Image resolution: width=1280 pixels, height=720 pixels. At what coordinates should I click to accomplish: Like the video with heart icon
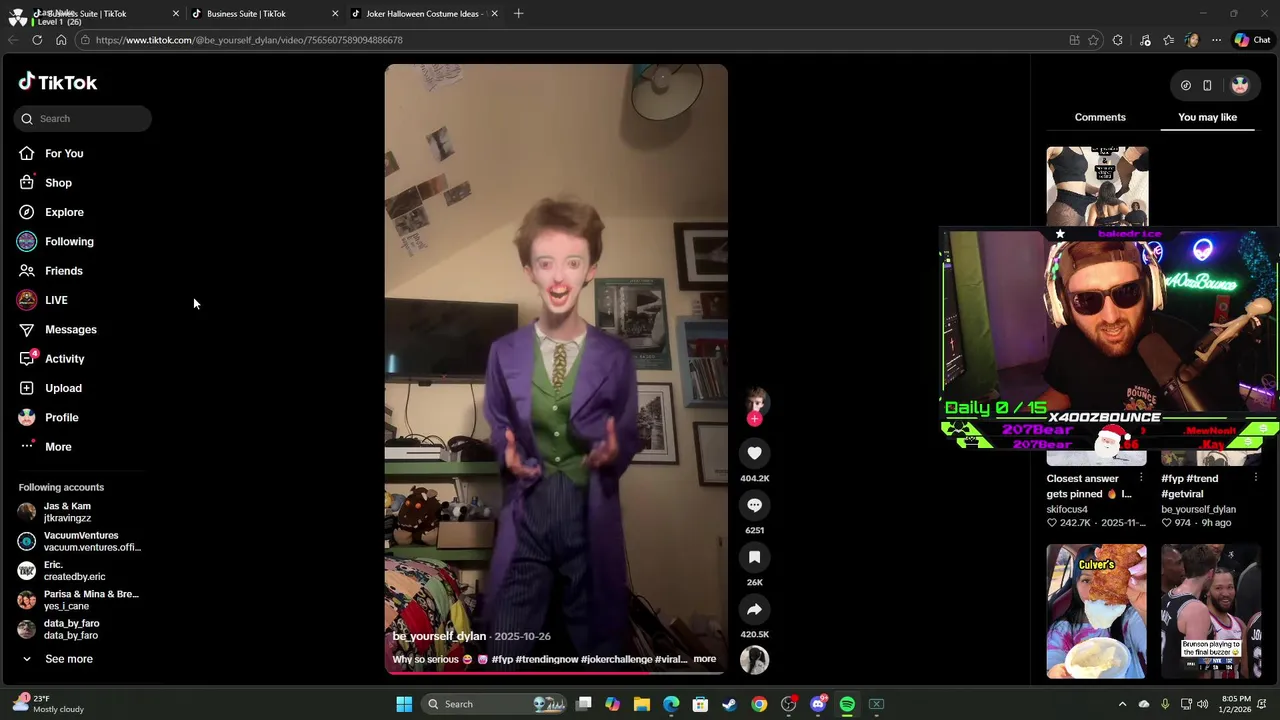click(x=754, y=453)
